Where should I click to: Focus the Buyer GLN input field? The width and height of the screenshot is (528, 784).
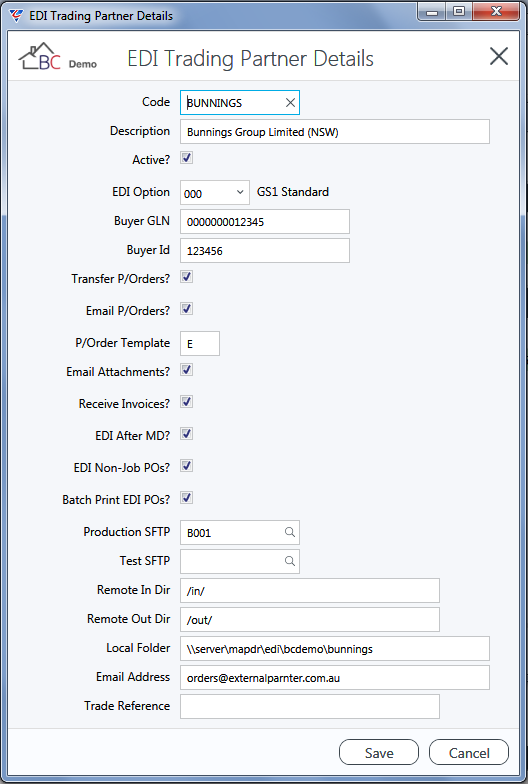[264, 222]
